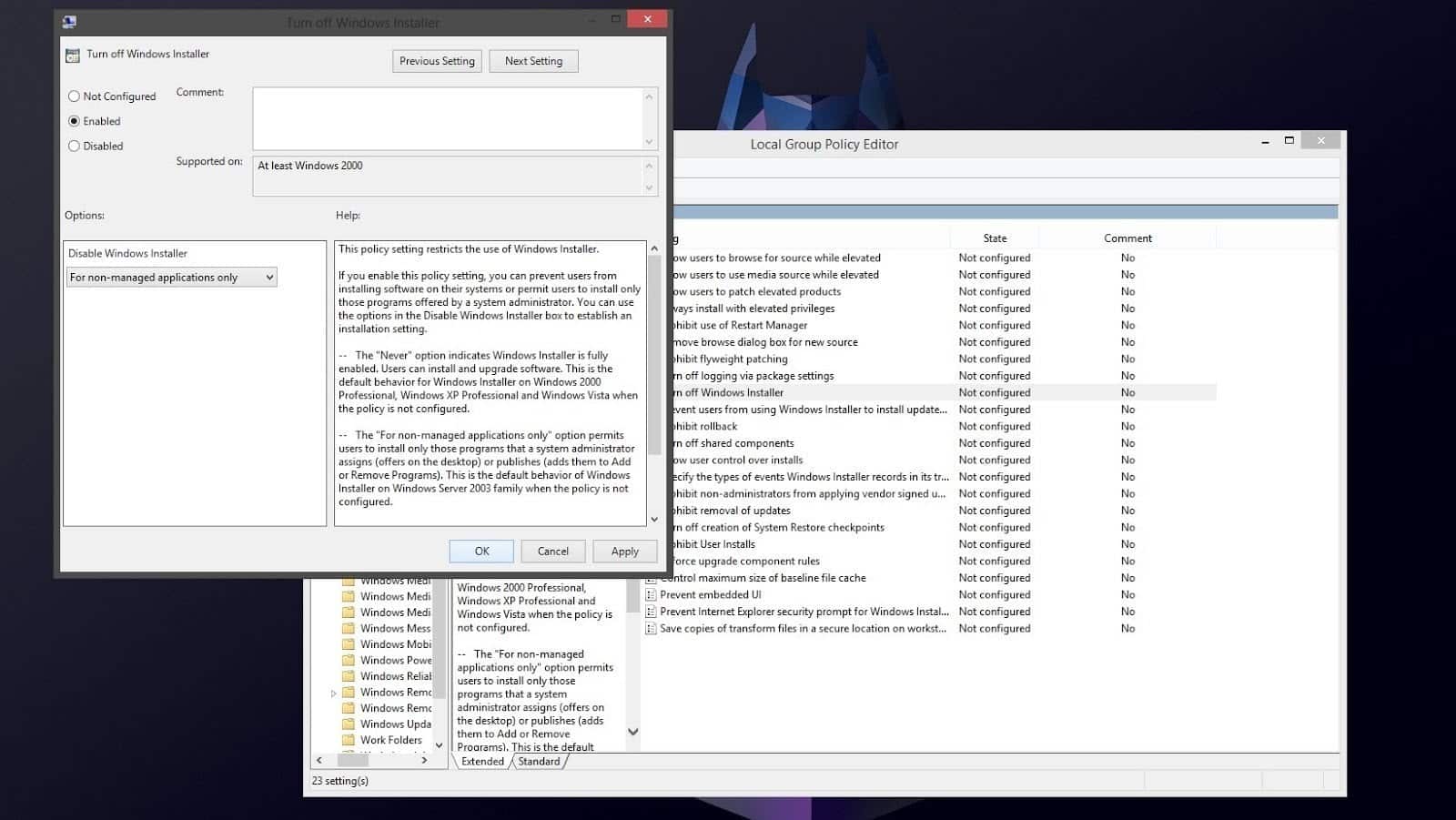The image size is (1456, 820).
Task: Click Apply to save the policy
Action: coord(624,552)
